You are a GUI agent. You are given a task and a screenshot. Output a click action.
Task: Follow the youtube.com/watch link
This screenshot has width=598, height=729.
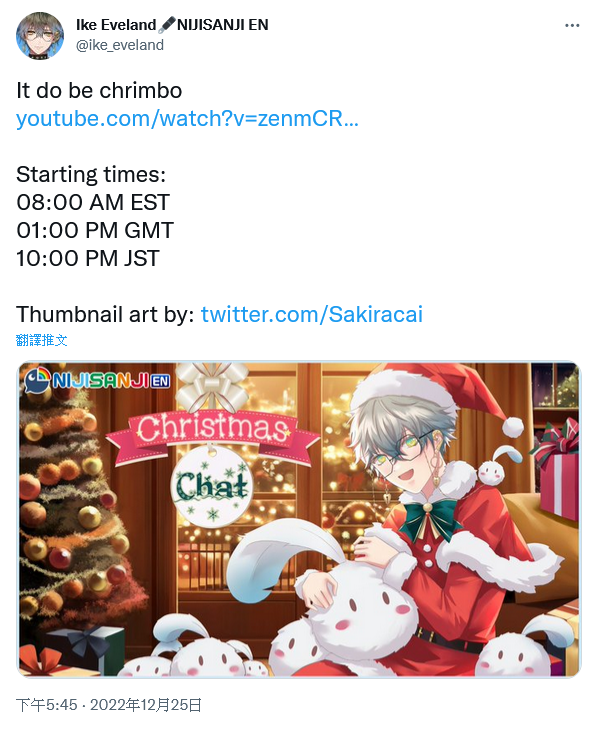187,118
